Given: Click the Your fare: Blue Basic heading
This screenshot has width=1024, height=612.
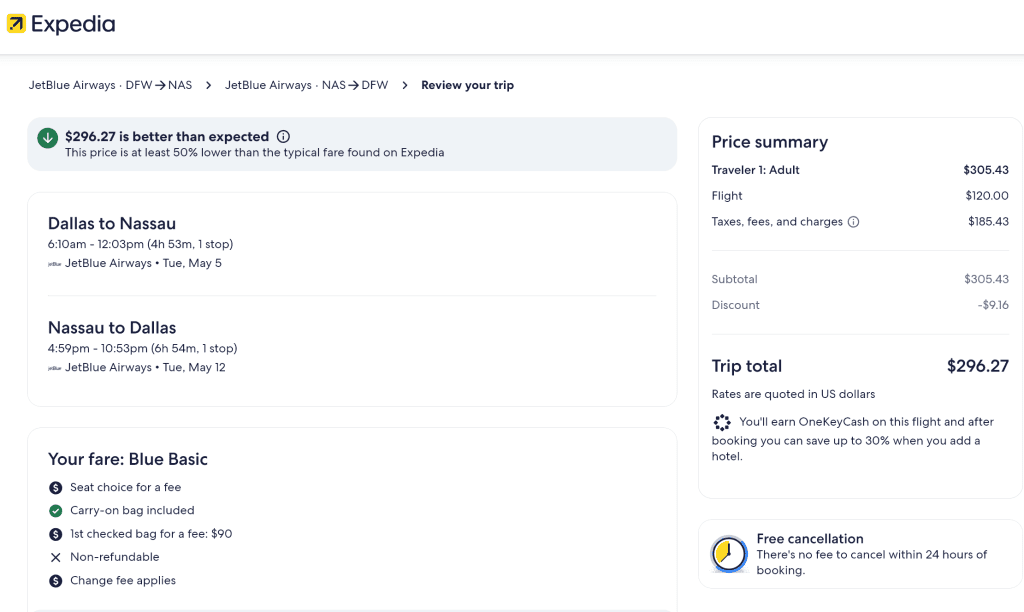Looking at the screenshot, I should (x=128, y=460).
